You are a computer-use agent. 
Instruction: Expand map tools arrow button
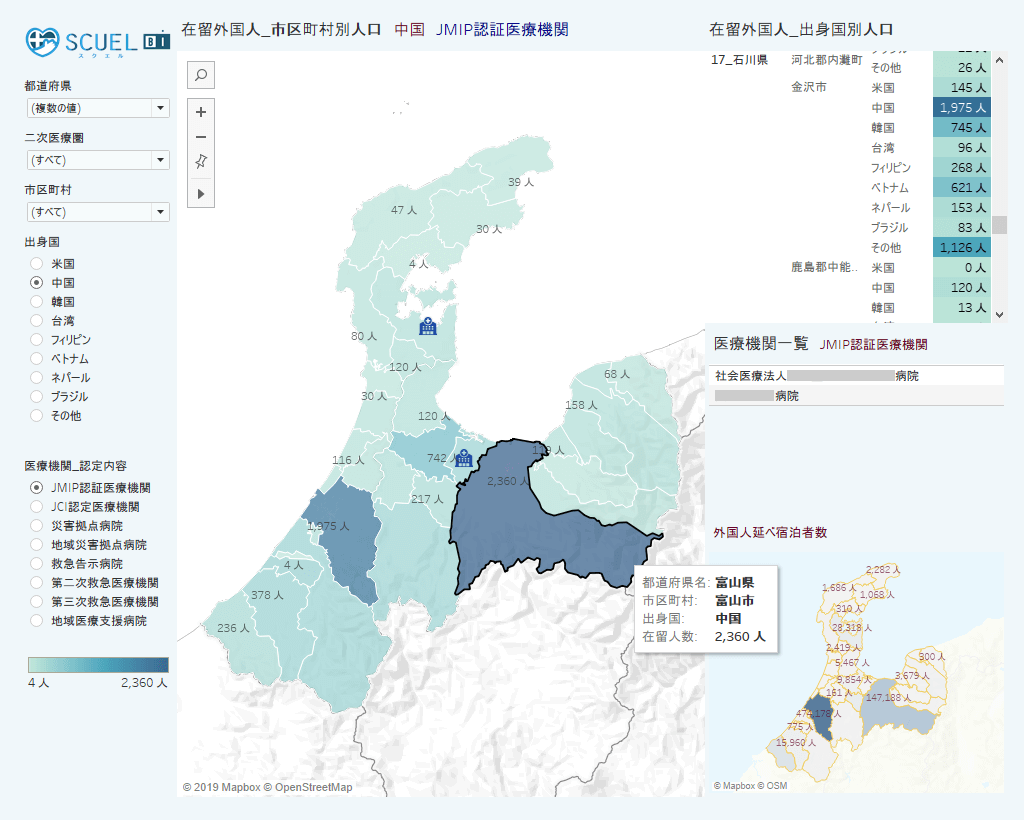coord(200,194)
